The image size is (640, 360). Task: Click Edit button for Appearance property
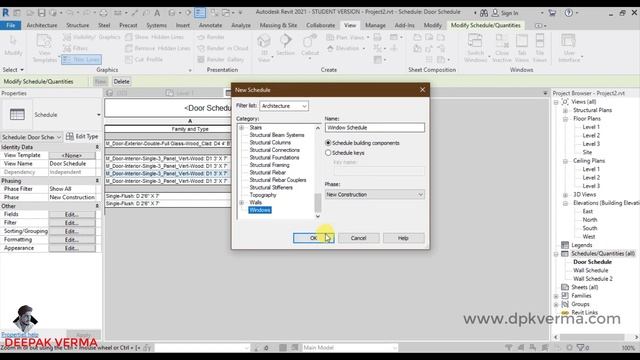pos(72,248)
